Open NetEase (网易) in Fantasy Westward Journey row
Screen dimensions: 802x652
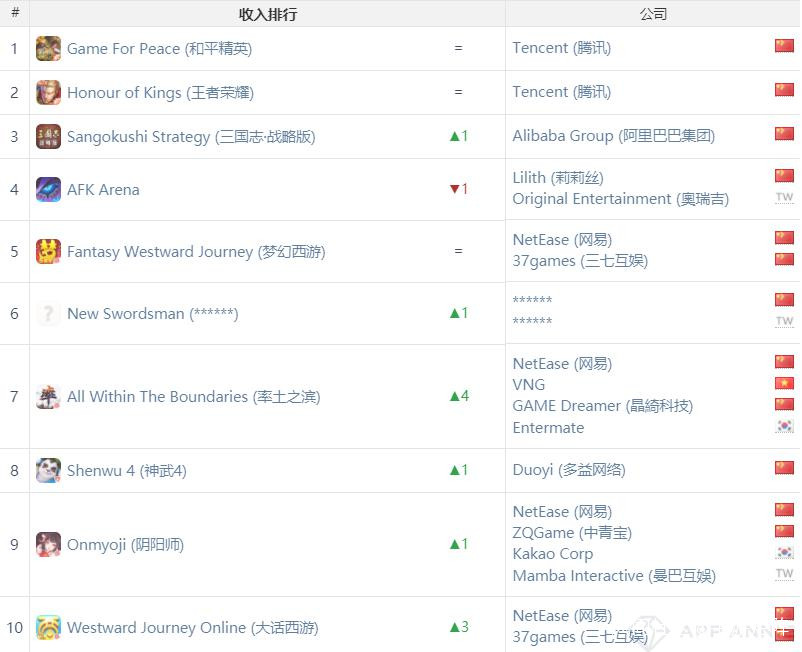(x=563, y=240)
